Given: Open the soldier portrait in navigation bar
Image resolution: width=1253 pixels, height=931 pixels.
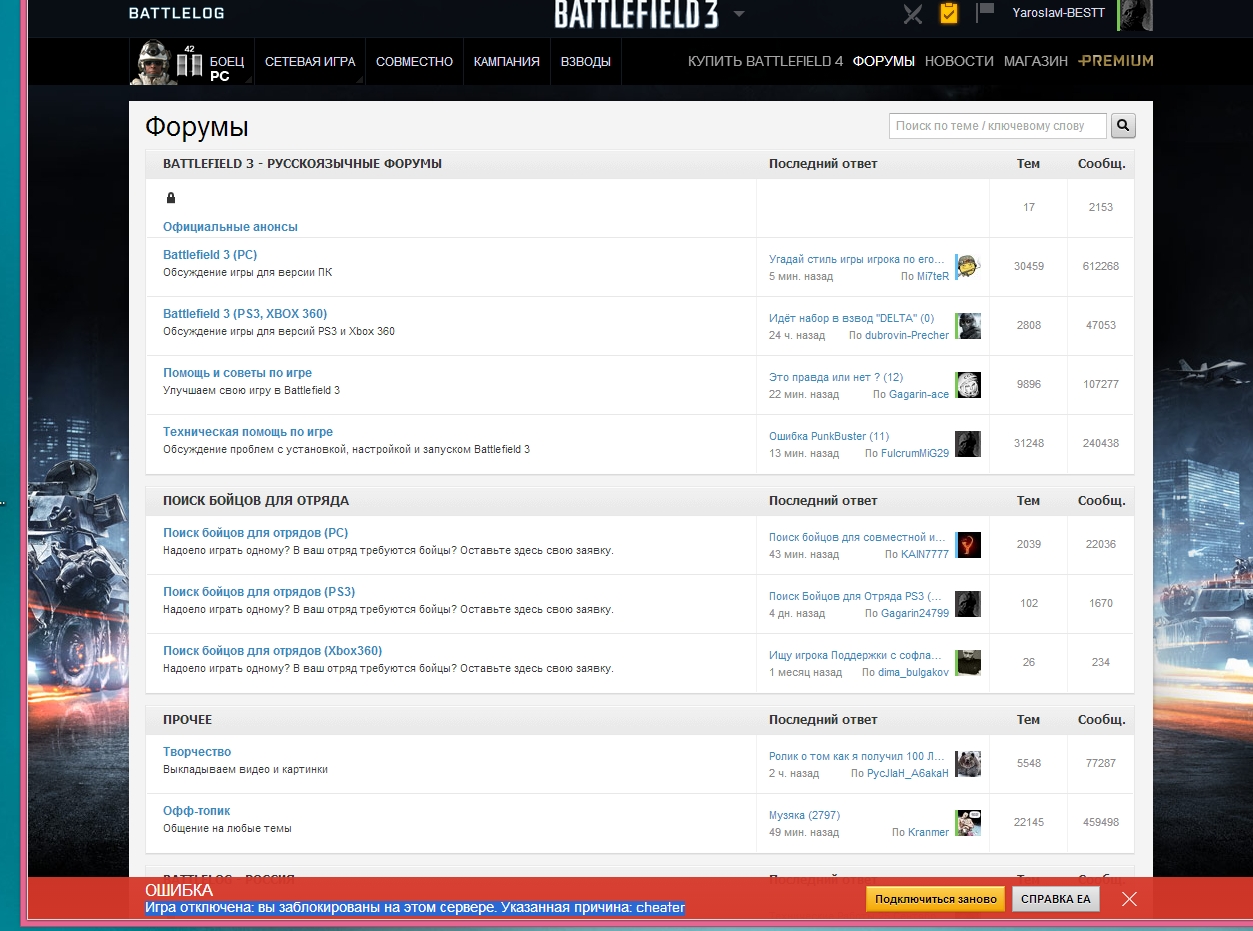Looking at the screenshot, I should pyautogui.click(x=153, y=62).
